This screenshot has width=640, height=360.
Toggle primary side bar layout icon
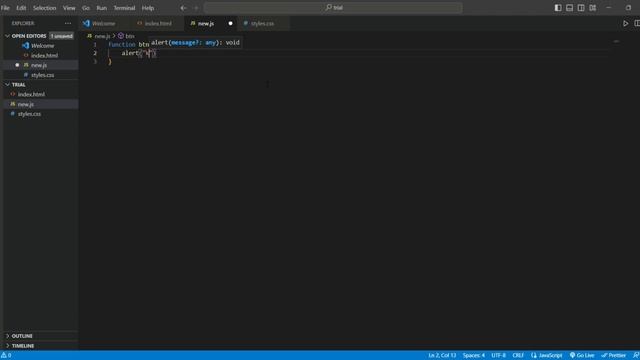coord(558,8)
